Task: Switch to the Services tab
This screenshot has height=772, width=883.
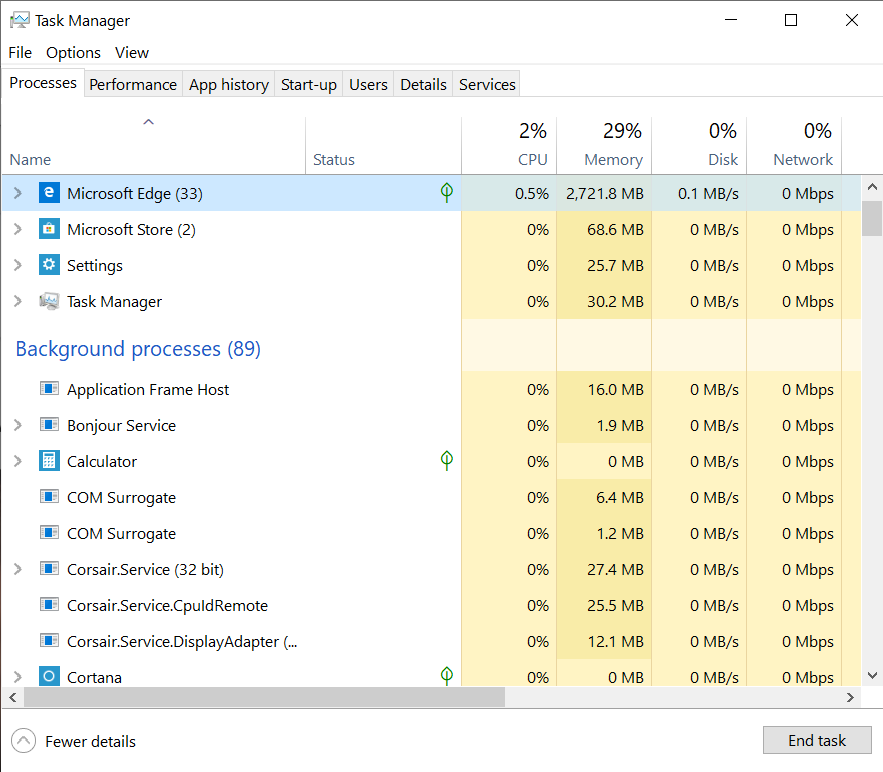Action: [x=487, y=84]
